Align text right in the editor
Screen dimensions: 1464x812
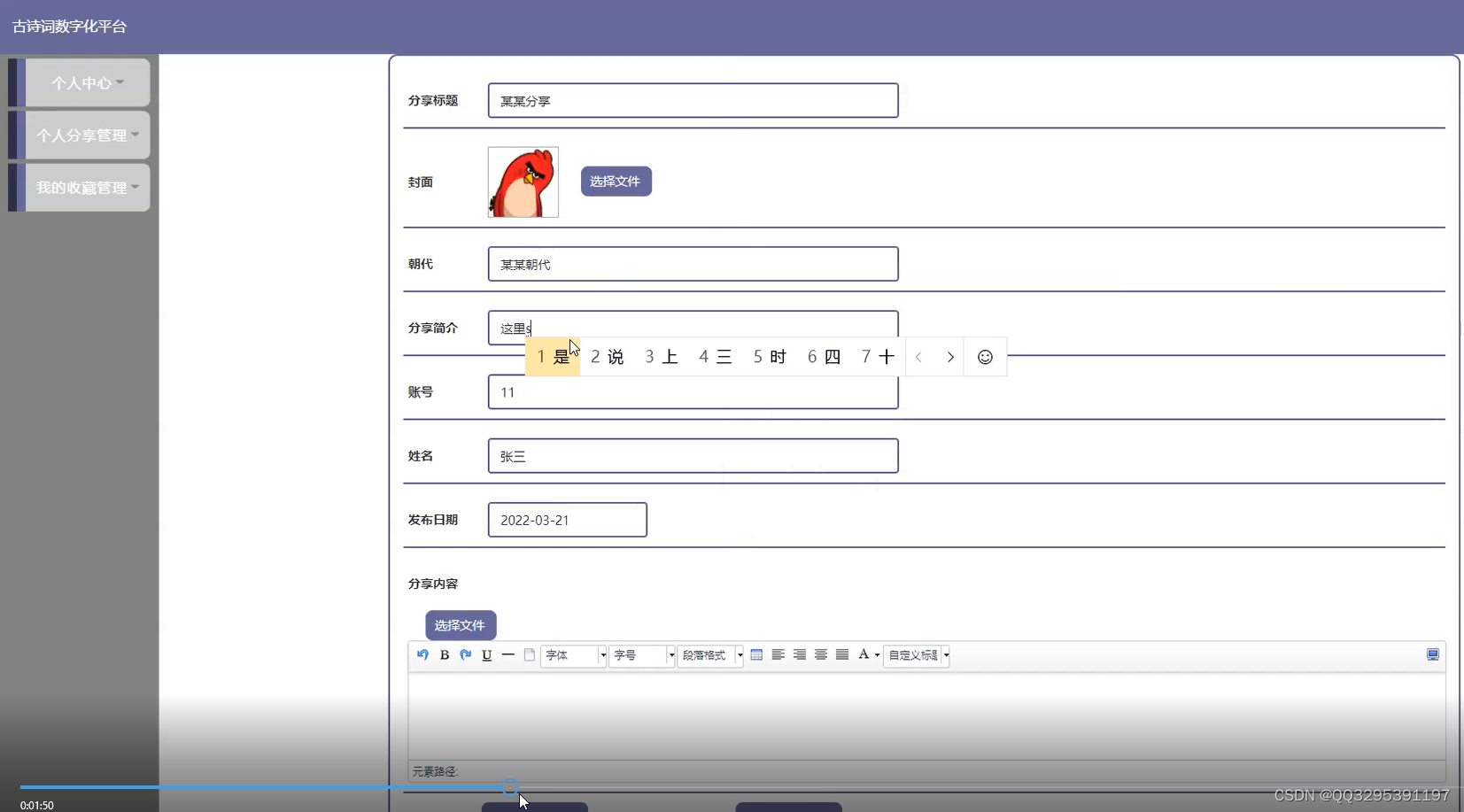click(x=800, y=655)
